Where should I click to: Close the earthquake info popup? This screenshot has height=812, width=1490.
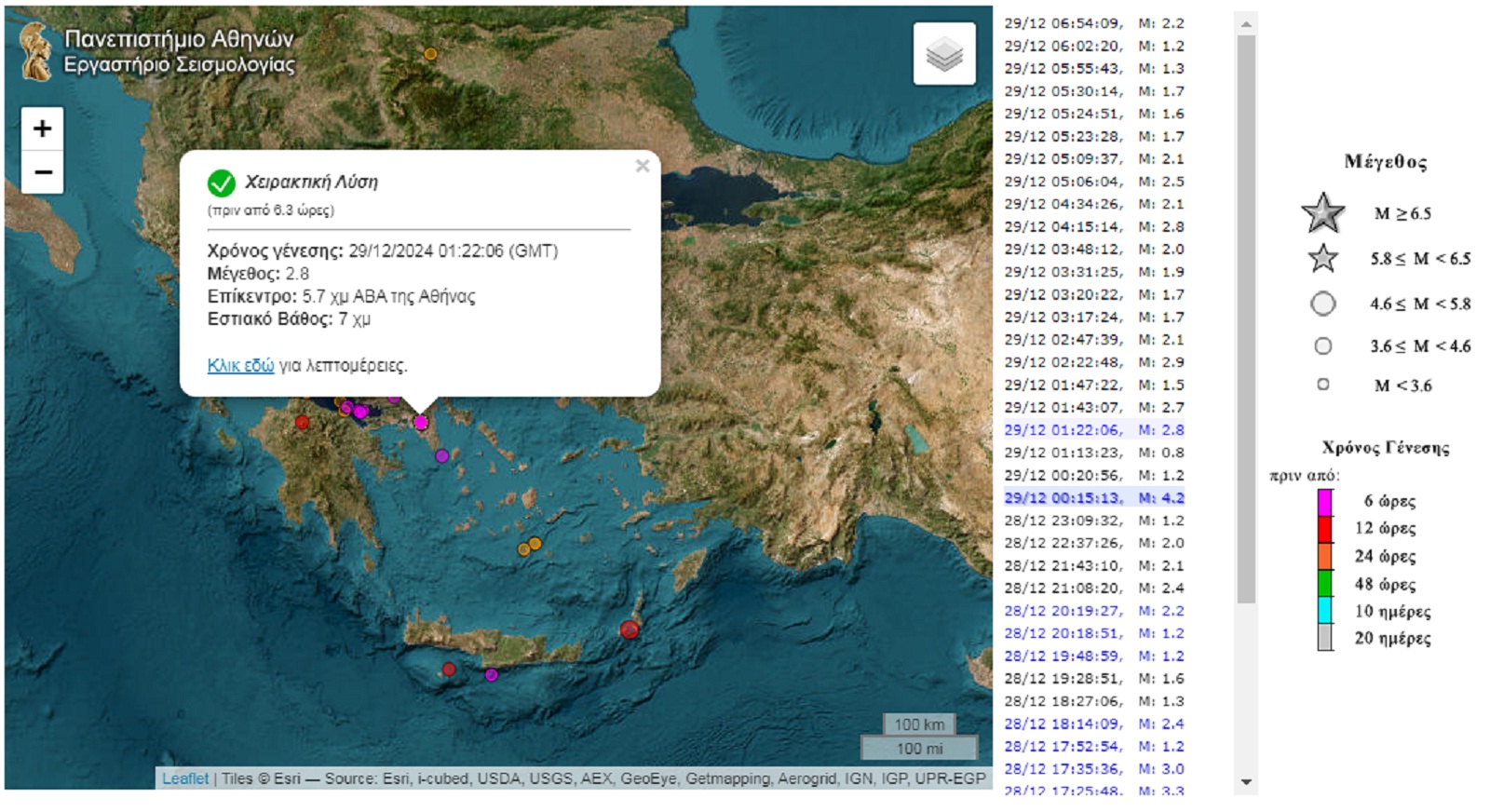click(x=642, y=167)
